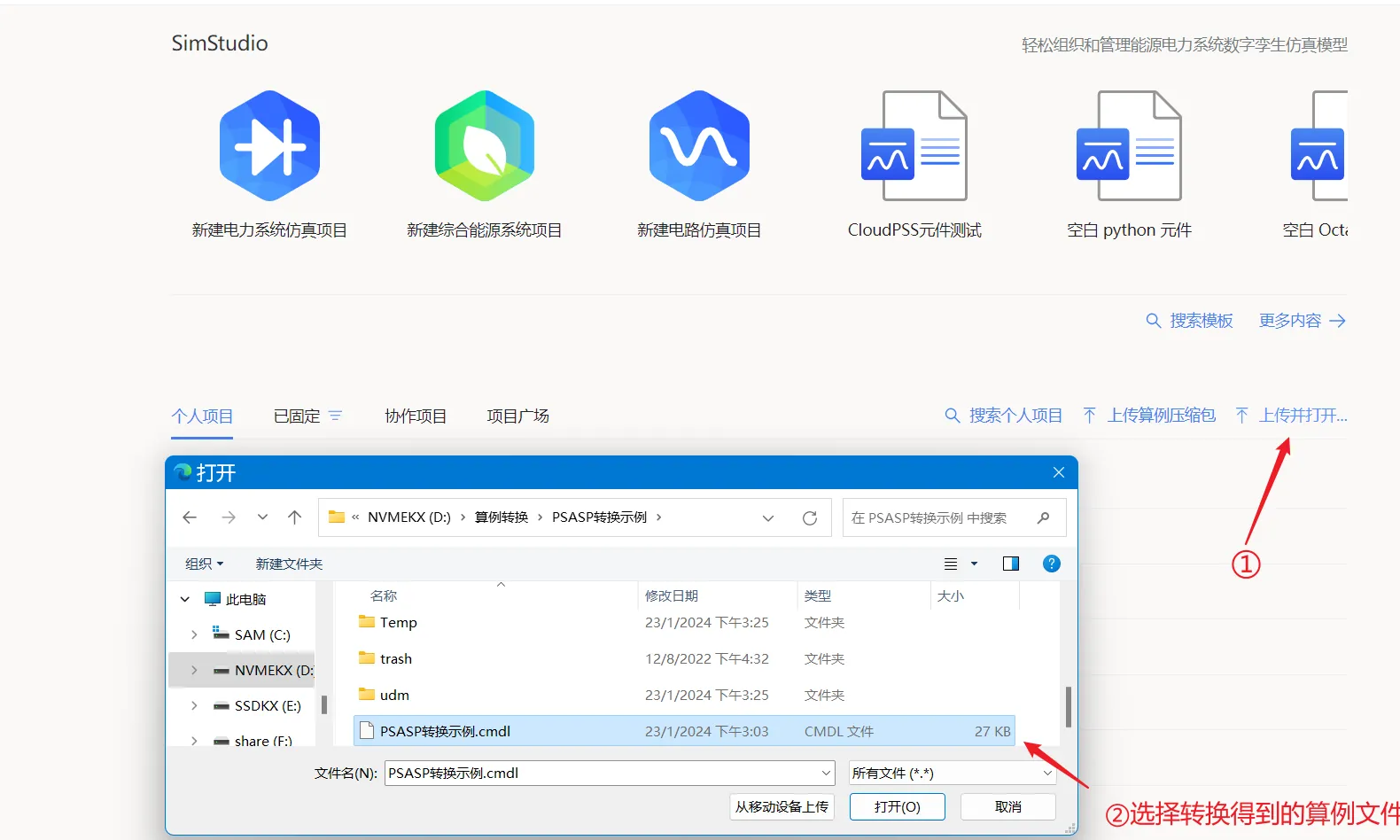
Task: Click PSASP转换示例 breadcrumb segment
Action: (x=599, y=517)
